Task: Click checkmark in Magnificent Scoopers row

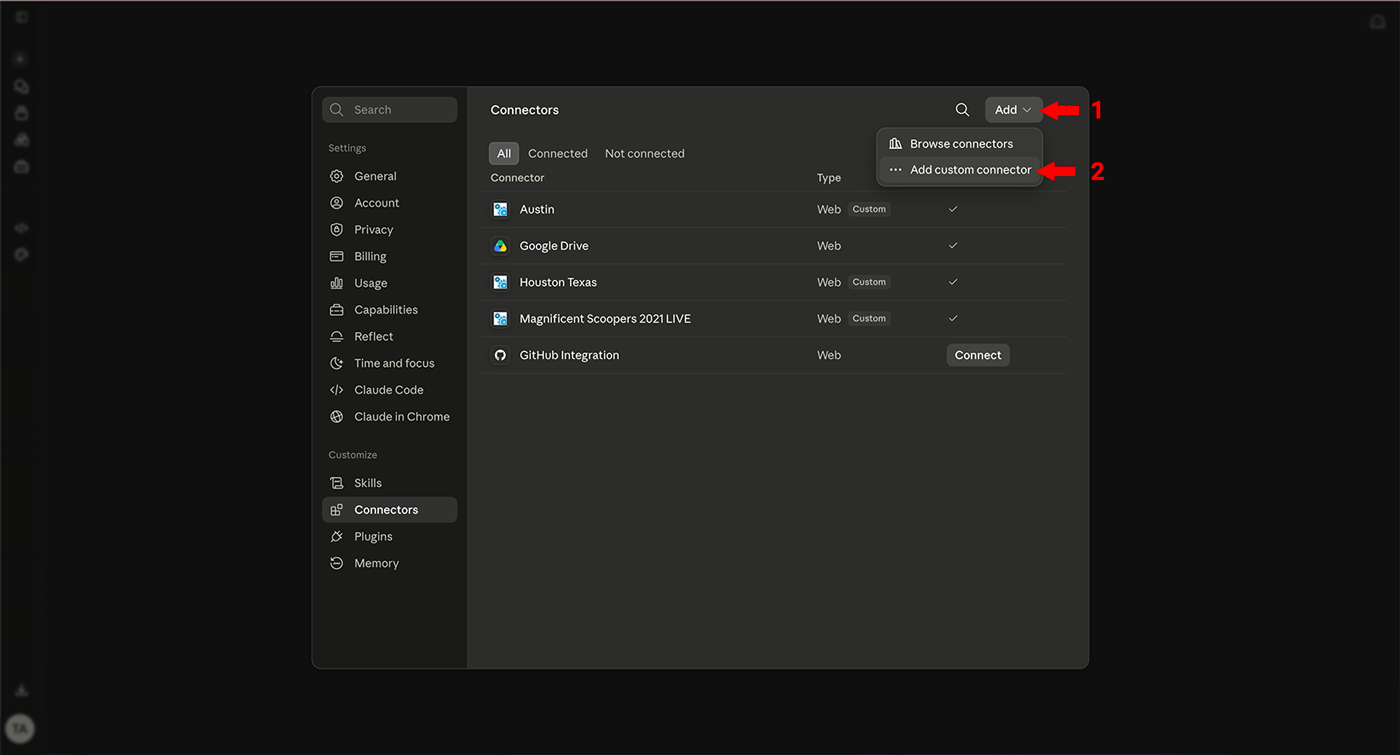Action: click(953, 319)
